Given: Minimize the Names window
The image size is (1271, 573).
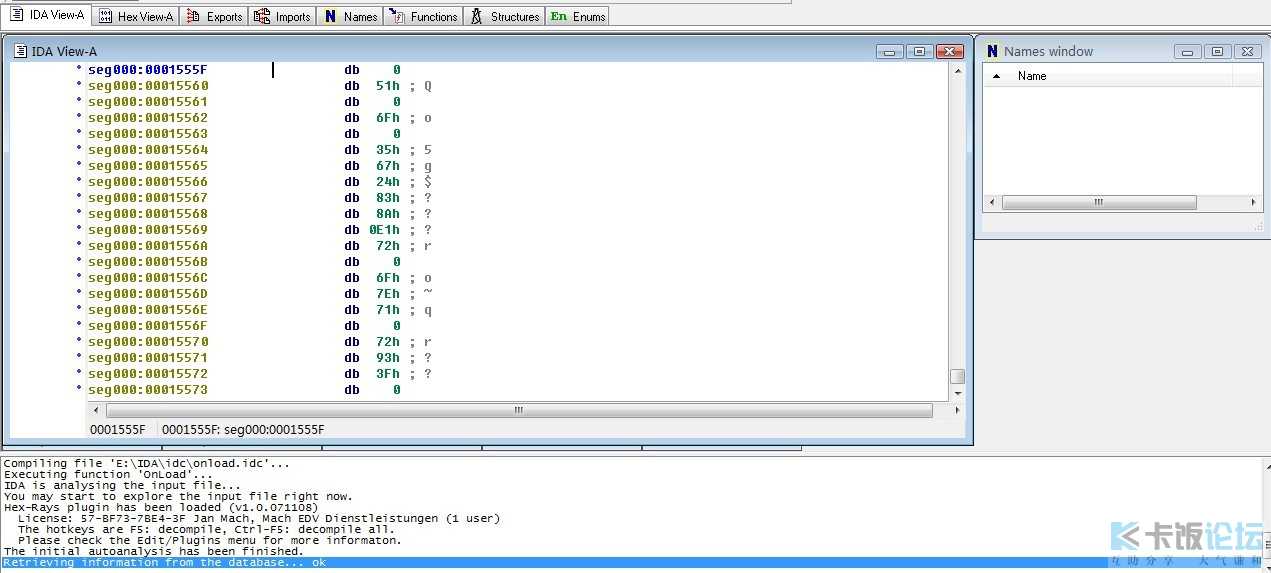Looking at the screenshot, I should [1187, 51].
